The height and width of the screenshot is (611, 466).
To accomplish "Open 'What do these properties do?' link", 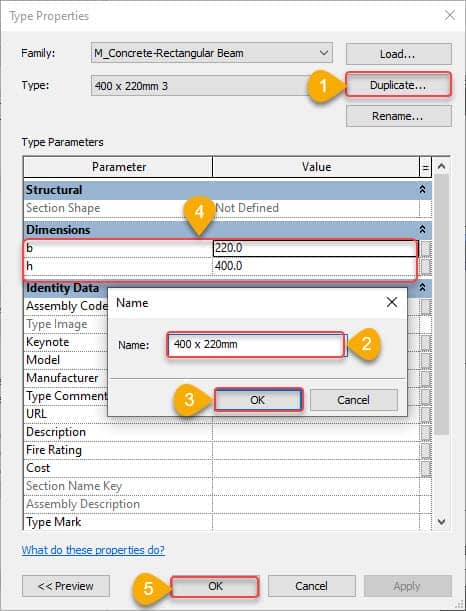I will click(x=93, y=550).
